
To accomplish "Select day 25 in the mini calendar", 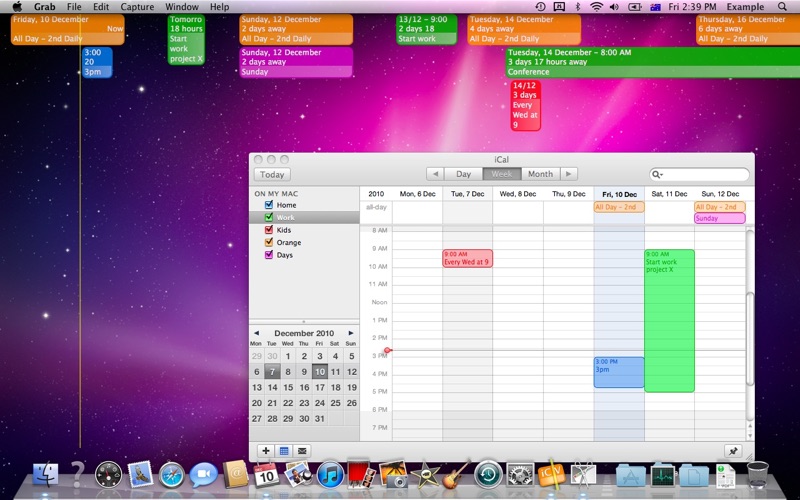I will coord(335,403).
